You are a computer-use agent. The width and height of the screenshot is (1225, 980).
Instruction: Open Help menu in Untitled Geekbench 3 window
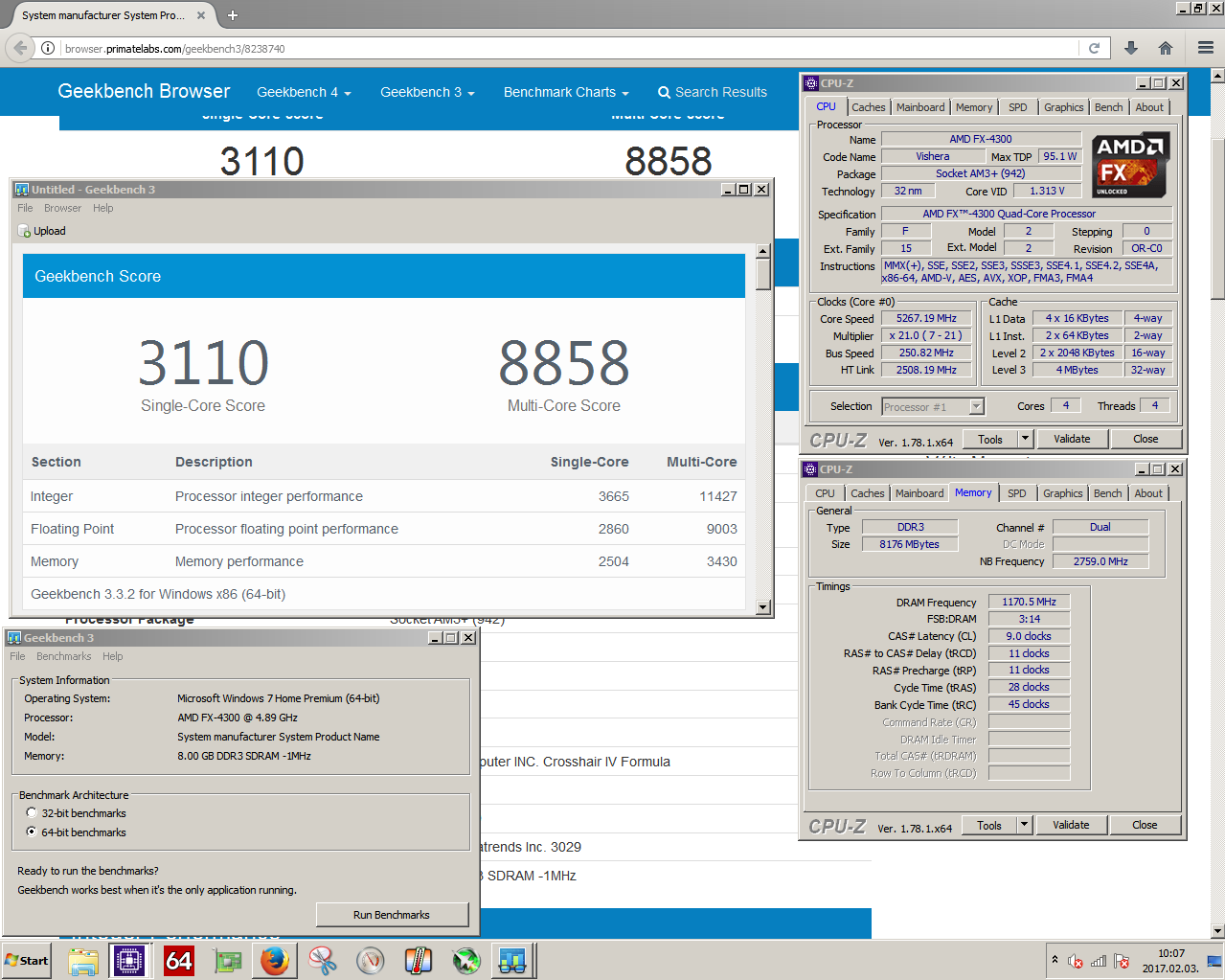coord(102,208)
